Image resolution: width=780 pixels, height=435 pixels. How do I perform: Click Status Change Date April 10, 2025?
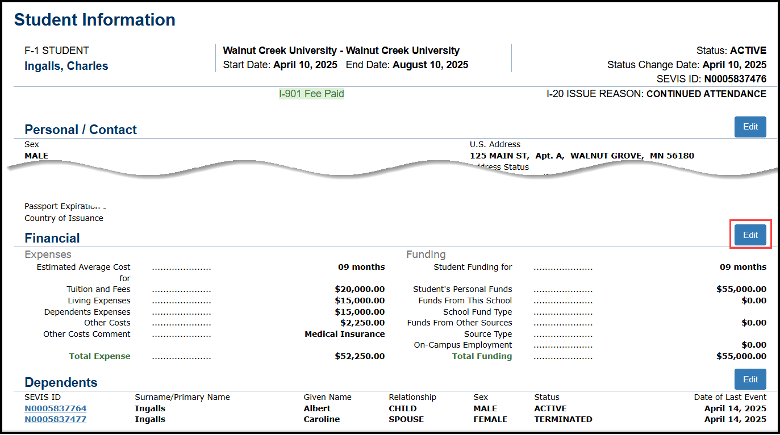686,65
